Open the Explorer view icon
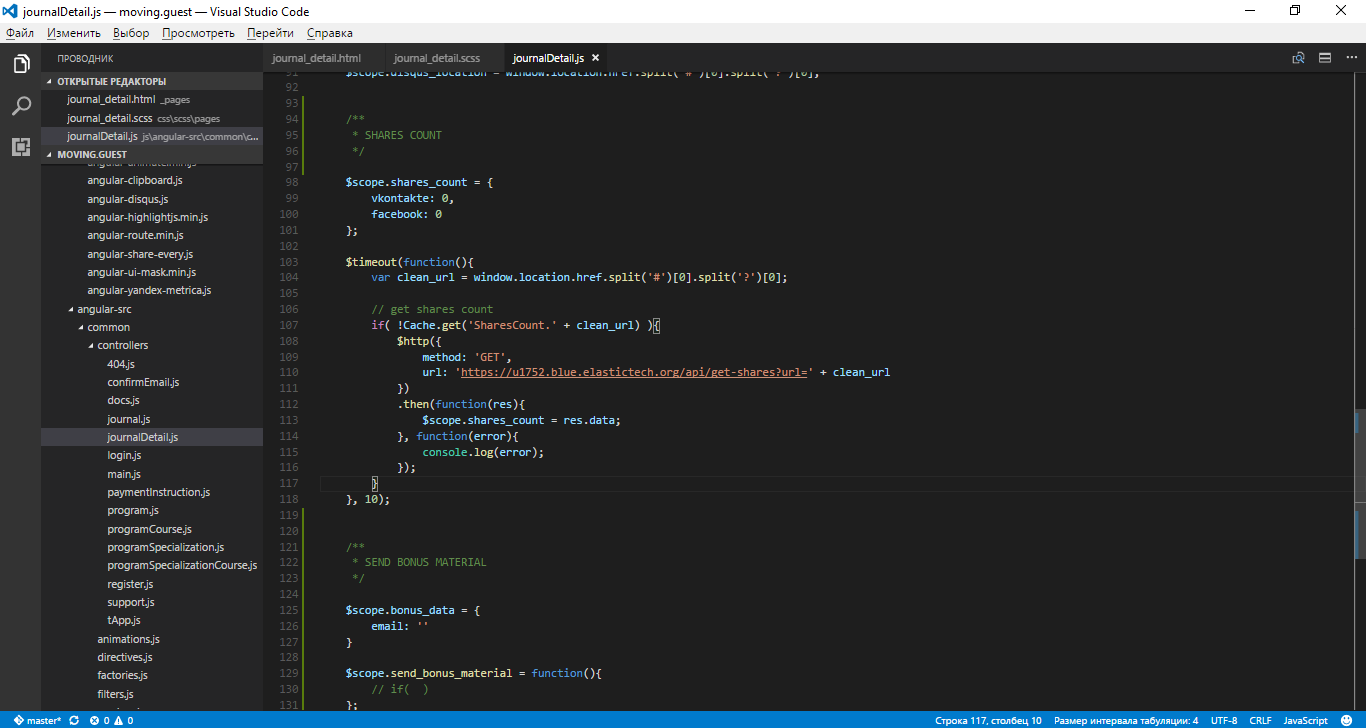 20,64
